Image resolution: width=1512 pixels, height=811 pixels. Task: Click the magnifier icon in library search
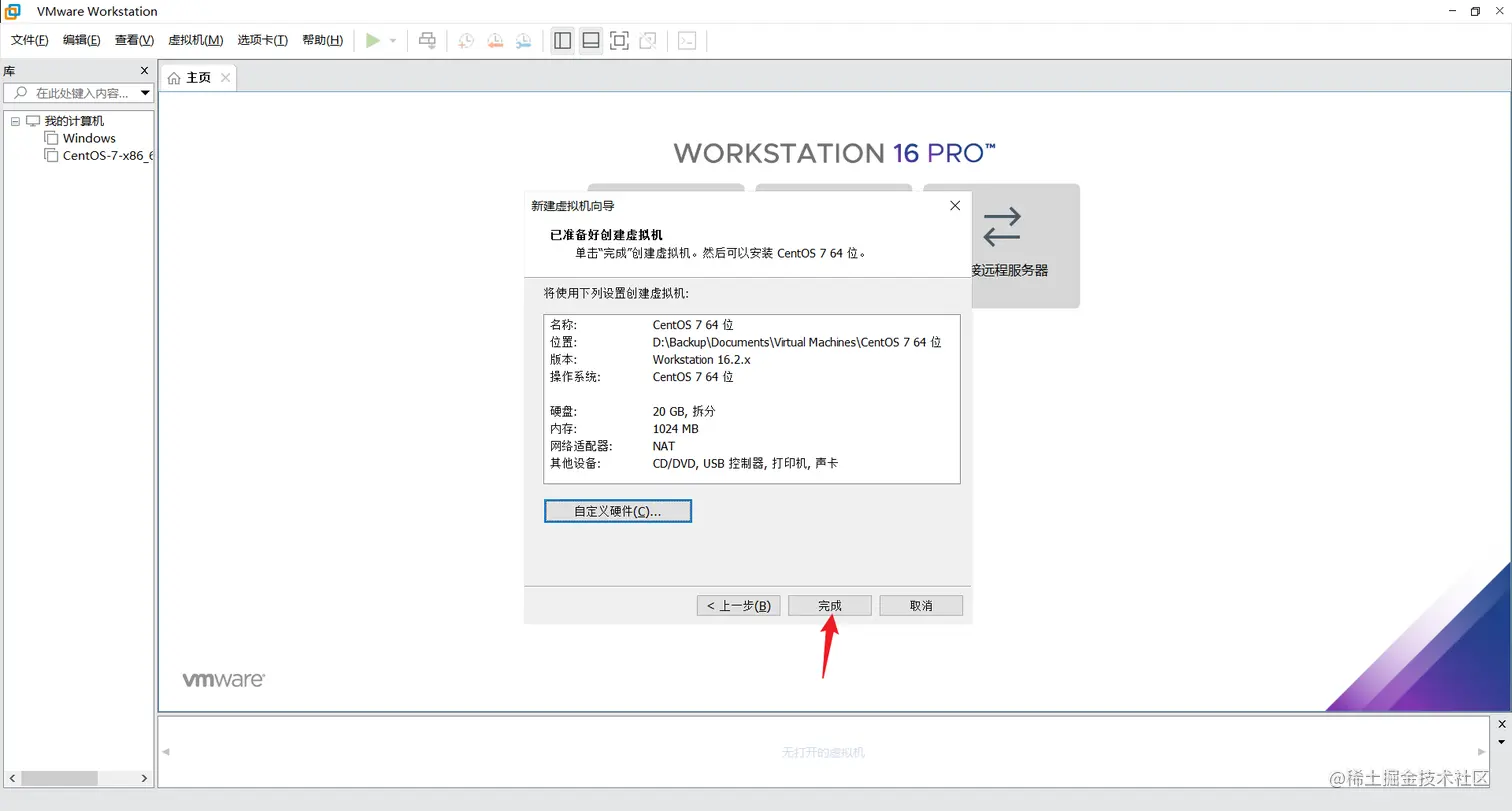tap(21, 93)
